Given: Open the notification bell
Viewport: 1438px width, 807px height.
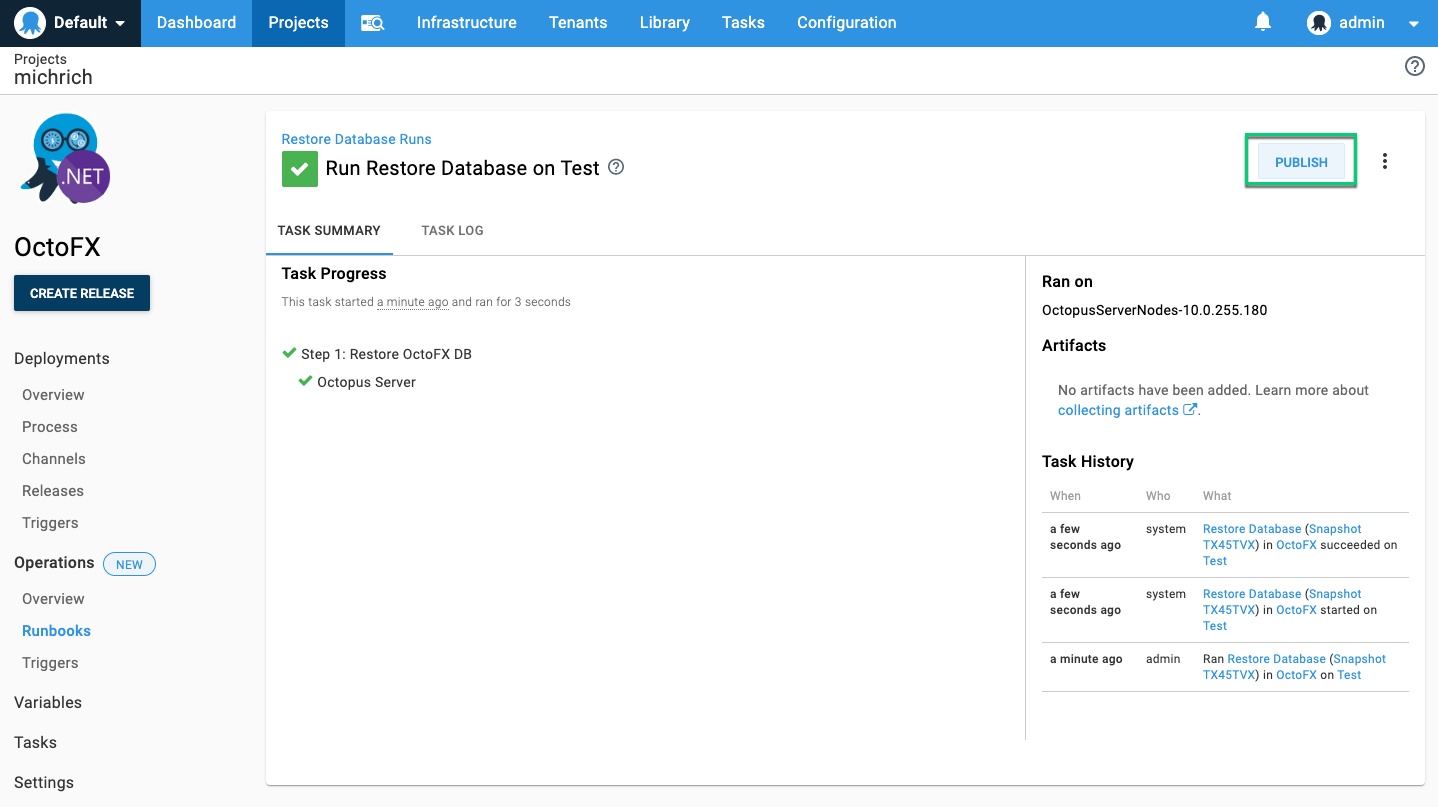Looking at the screenshot, I should pos(1262,22).
